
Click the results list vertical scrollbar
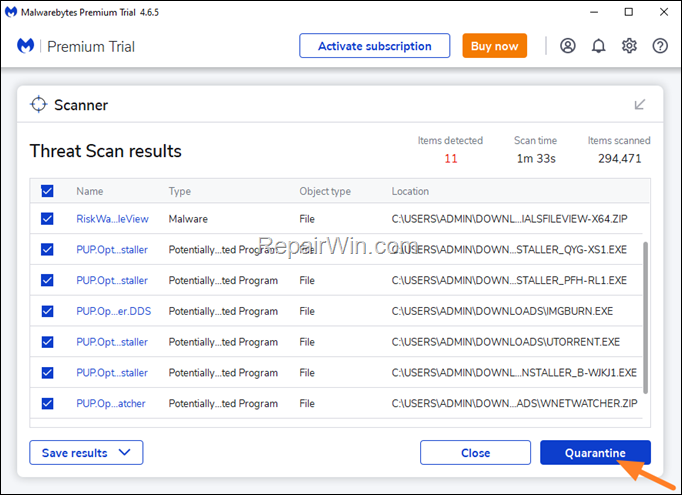(645, 318)
